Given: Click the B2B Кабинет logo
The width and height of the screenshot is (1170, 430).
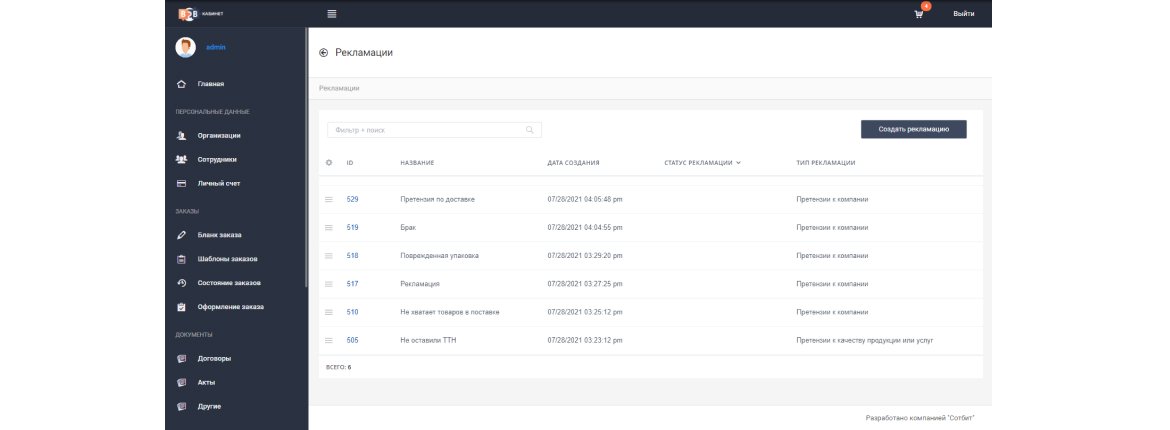Looking at the screenshot, I should [x=200, y=13].
